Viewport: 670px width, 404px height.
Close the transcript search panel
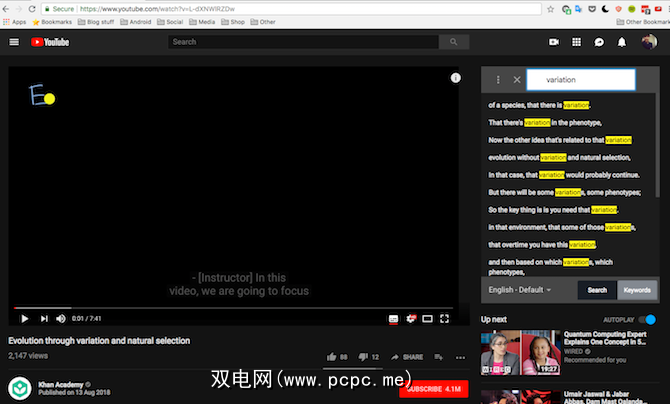[517, 80]
